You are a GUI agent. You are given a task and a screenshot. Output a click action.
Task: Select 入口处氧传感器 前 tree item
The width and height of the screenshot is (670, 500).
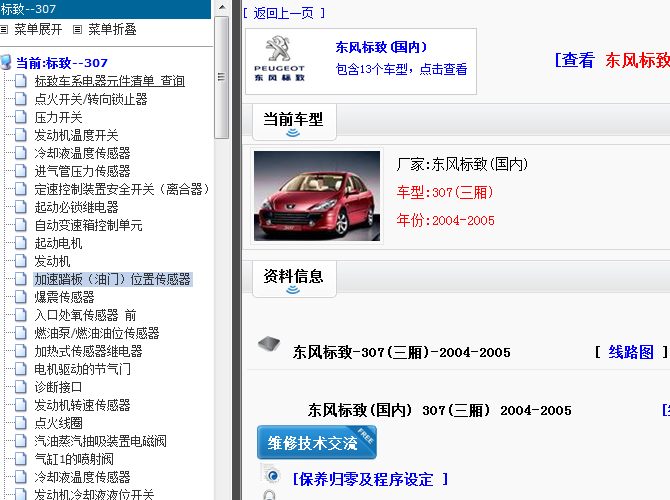point(85,315)
